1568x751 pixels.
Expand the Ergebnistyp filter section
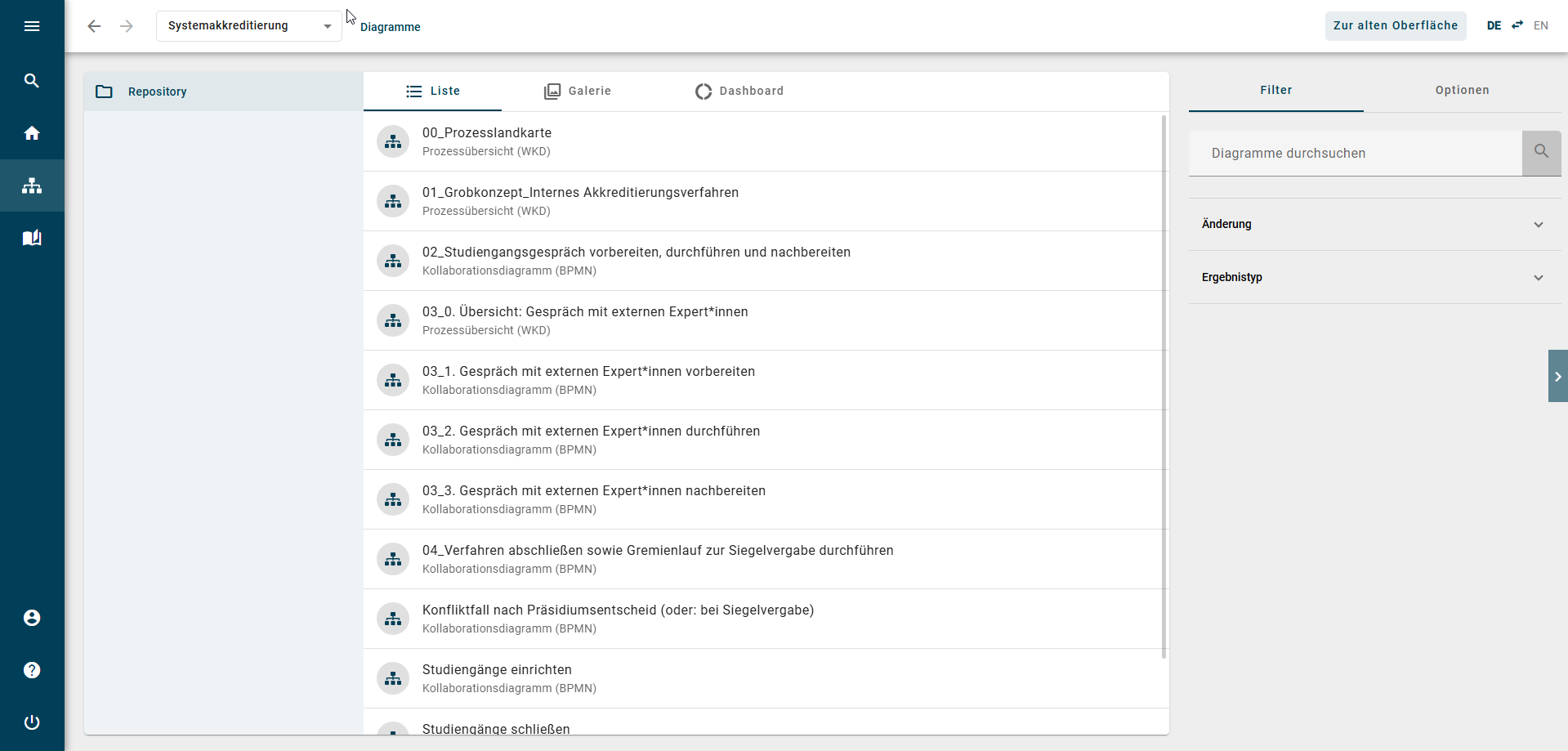tap(1374, 277)
